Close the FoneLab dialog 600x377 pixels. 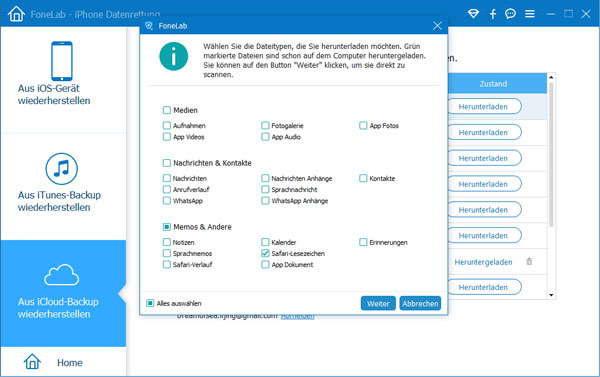pyautogui.click(x=437, y=26)
